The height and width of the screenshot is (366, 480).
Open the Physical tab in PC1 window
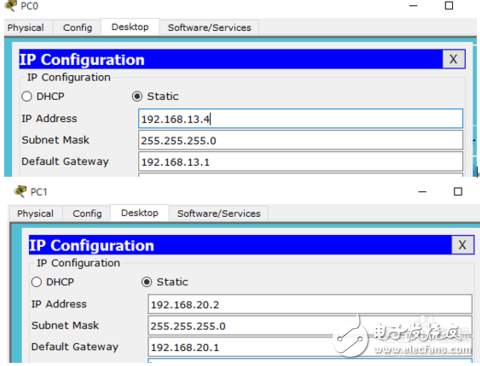[35, 213]
